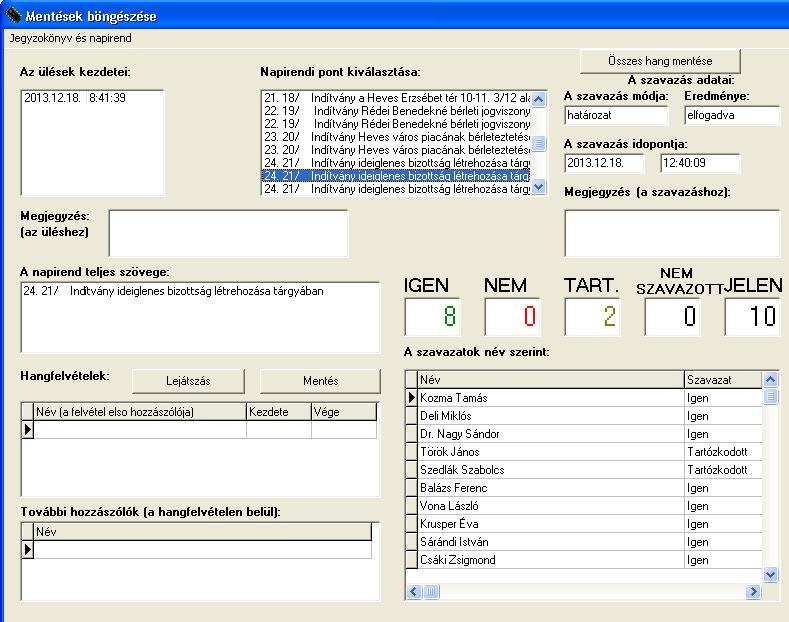
Task: Select the Szedlák Szabolcs row
Action: point(584,470)
